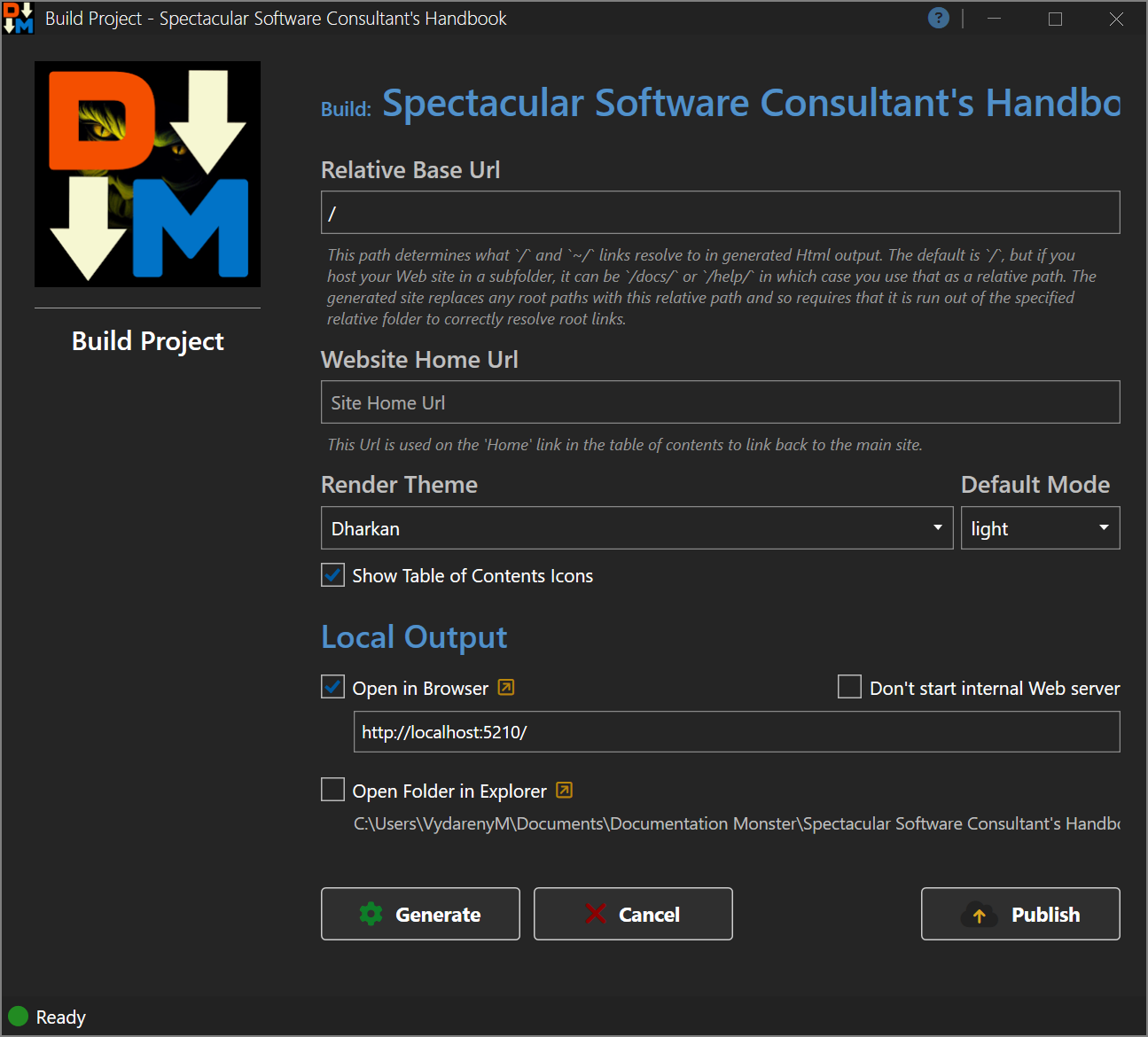Maximize the Build Project window
1148x1037 pixels.
click(x=1055, y=19)
